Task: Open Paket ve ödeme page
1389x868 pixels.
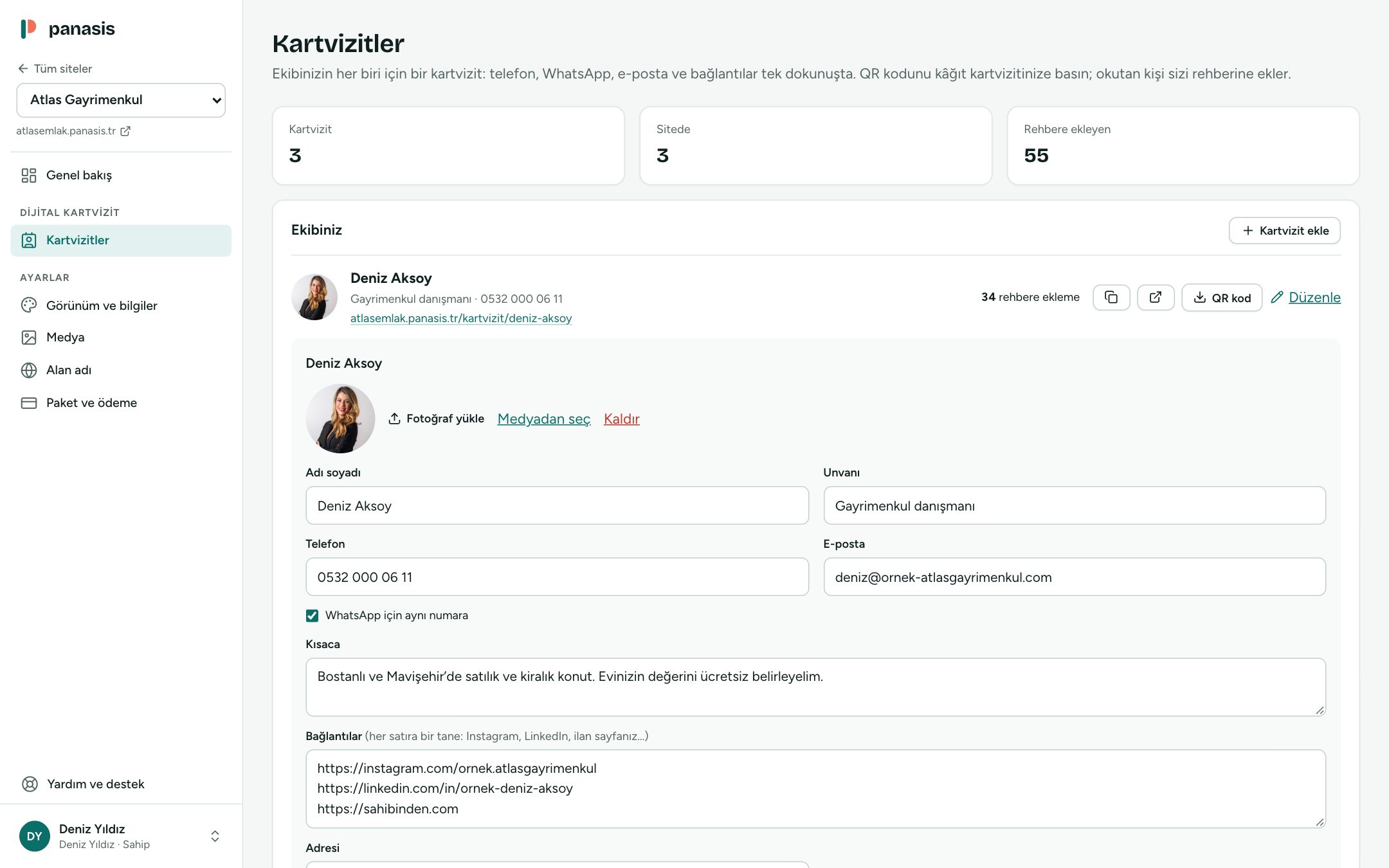Action: [121, 403]
